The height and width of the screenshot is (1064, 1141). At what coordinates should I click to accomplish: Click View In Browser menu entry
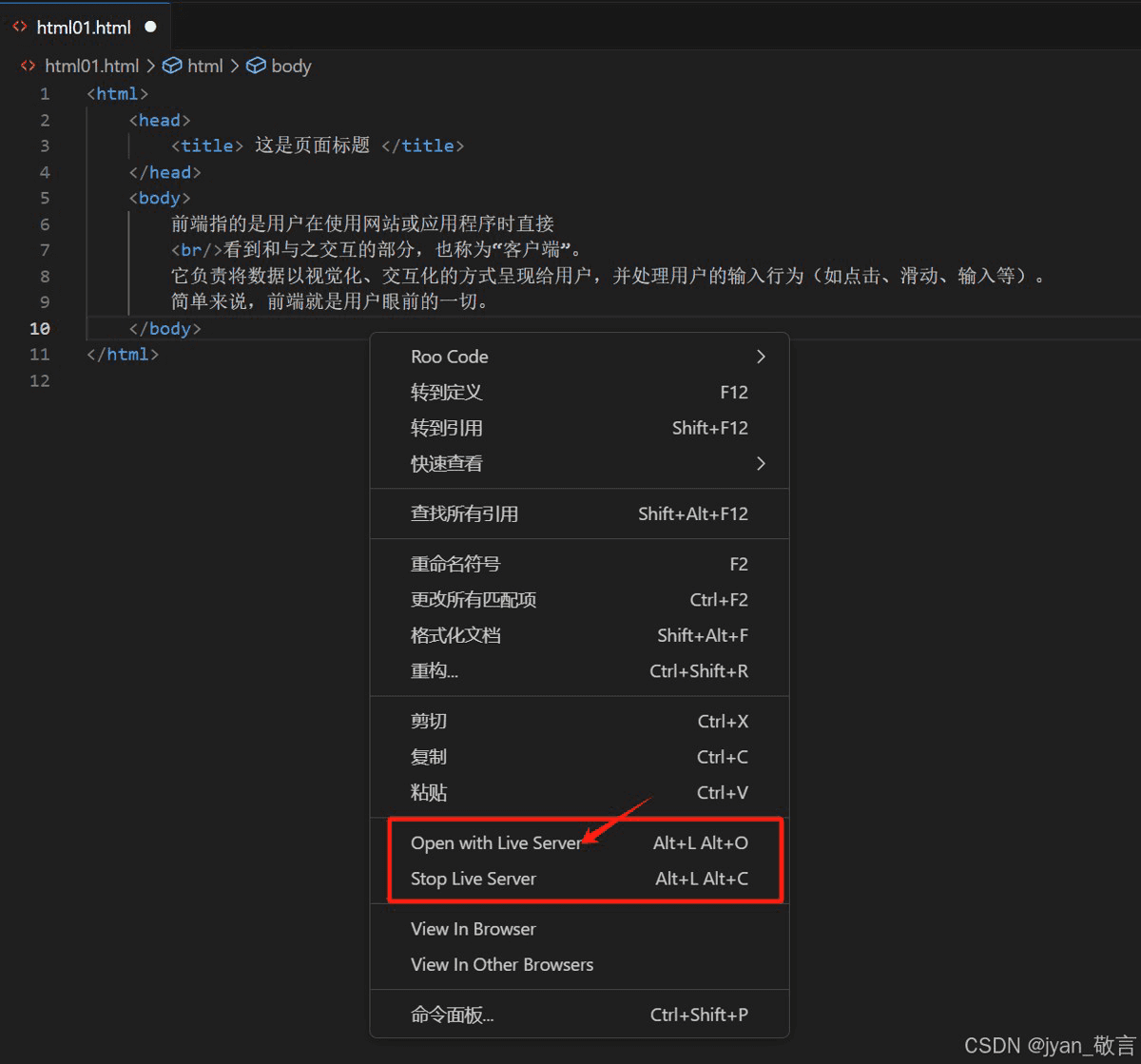point(474,929)
